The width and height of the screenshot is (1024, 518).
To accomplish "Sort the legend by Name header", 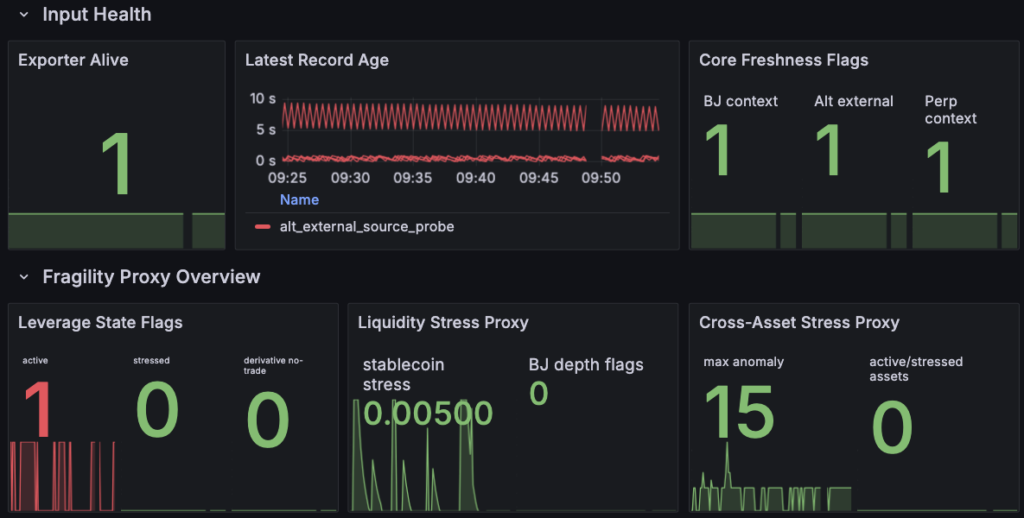I will click(299, 200).
